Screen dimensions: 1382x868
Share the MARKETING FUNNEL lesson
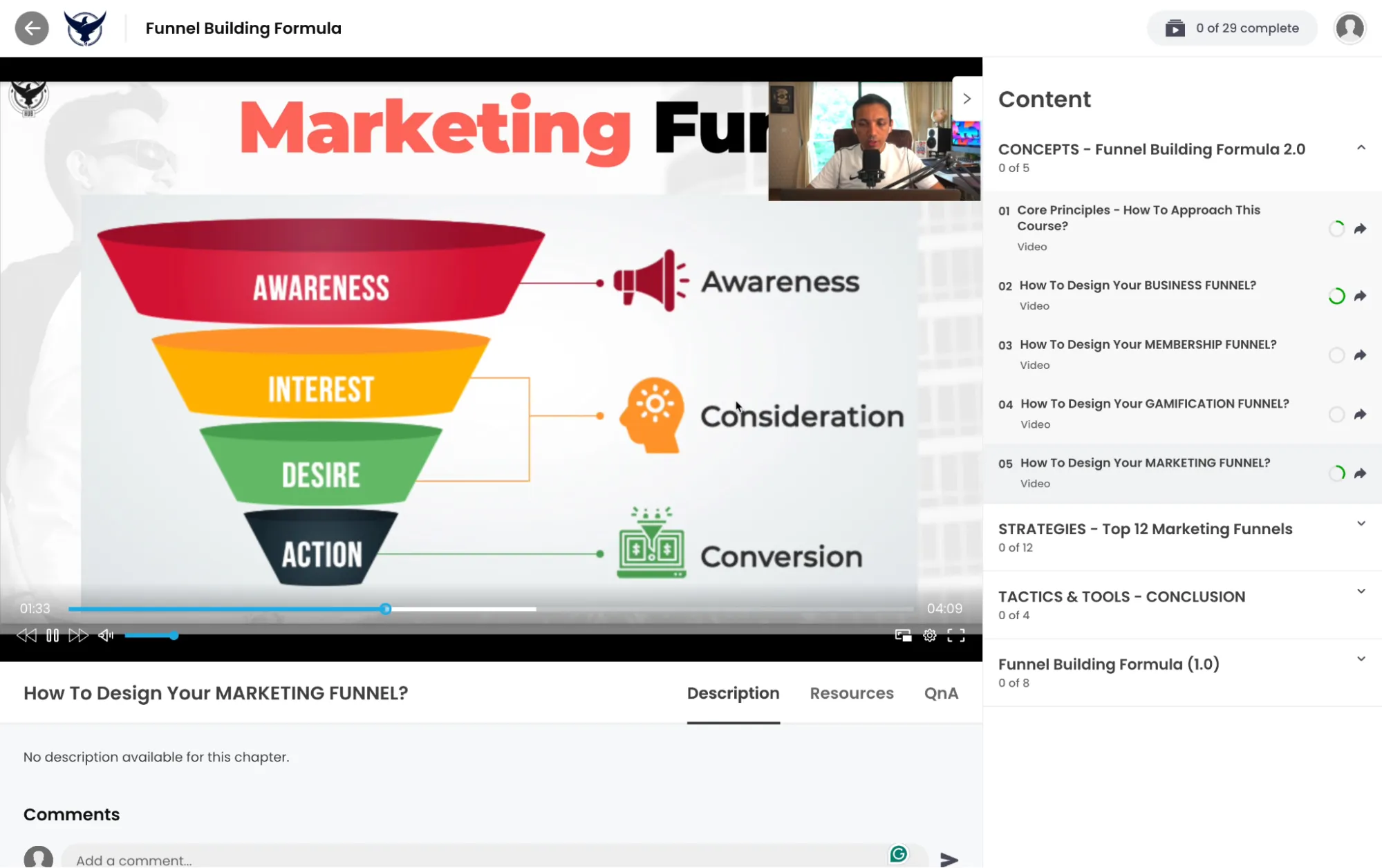[x=1360, y=473]
